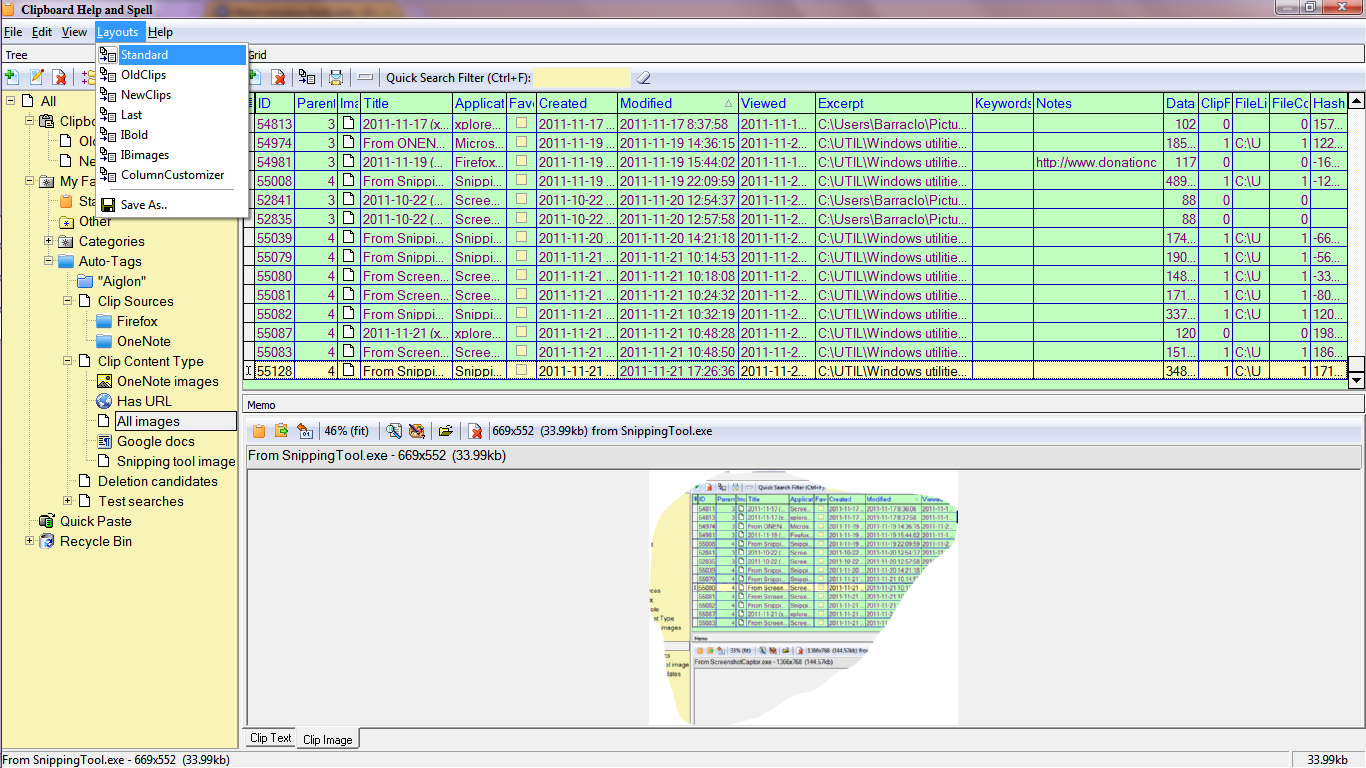Viewport: 1366px width, 768px height.
Task: Open the Edit menu
Action: click(42, 32)
